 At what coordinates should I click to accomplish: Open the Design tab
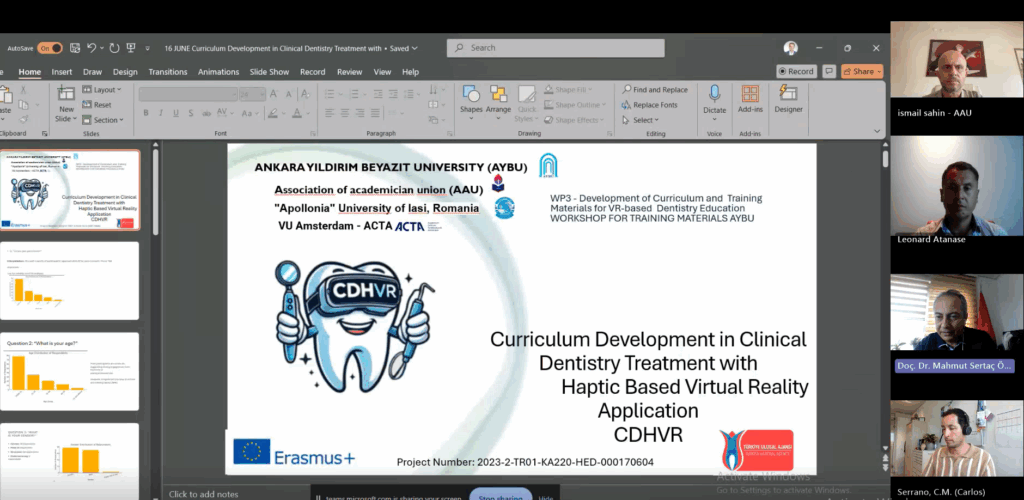pyautogui.click(x=125, y=72)
